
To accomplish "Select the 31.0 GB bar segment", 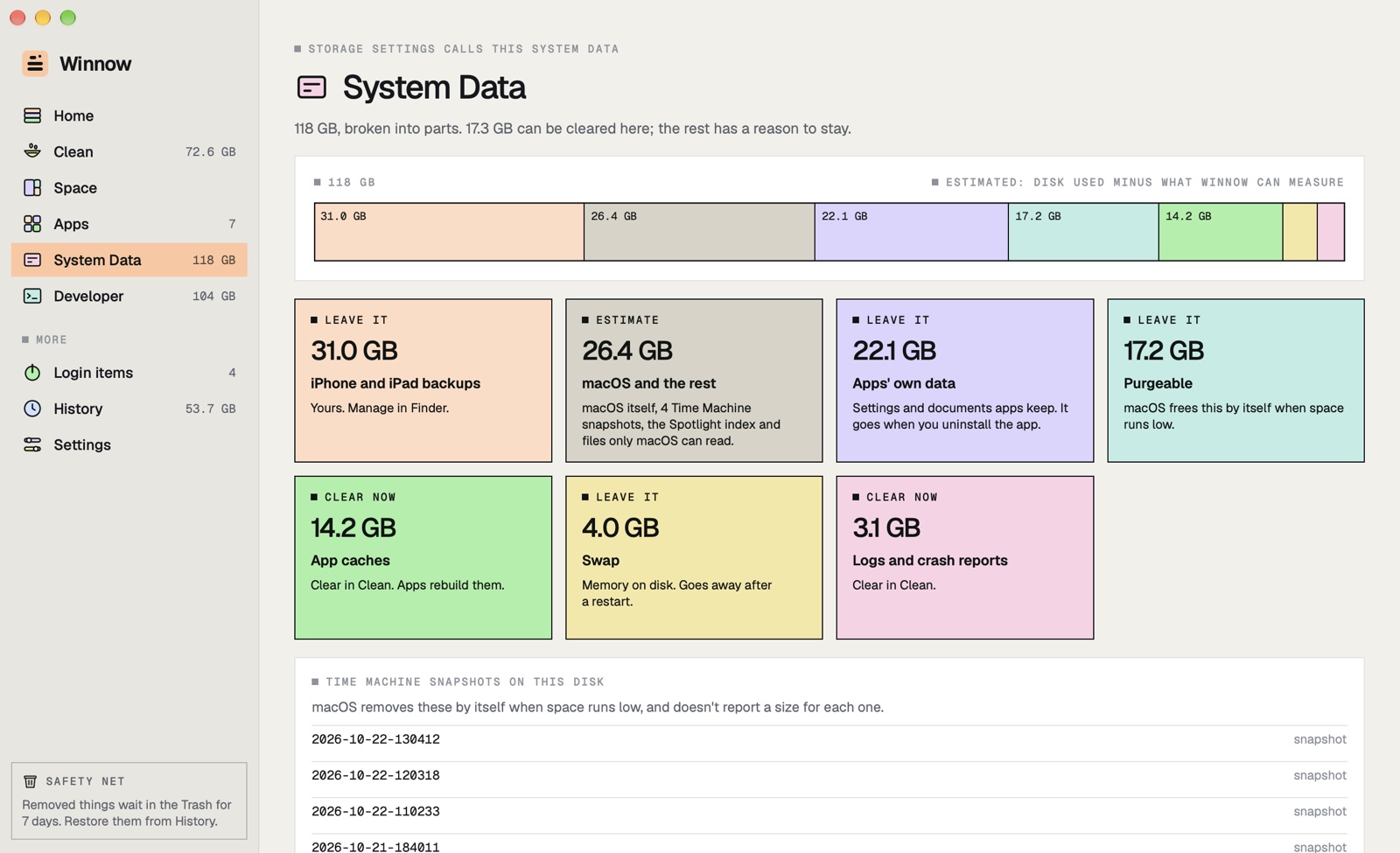I will point(449,232).
